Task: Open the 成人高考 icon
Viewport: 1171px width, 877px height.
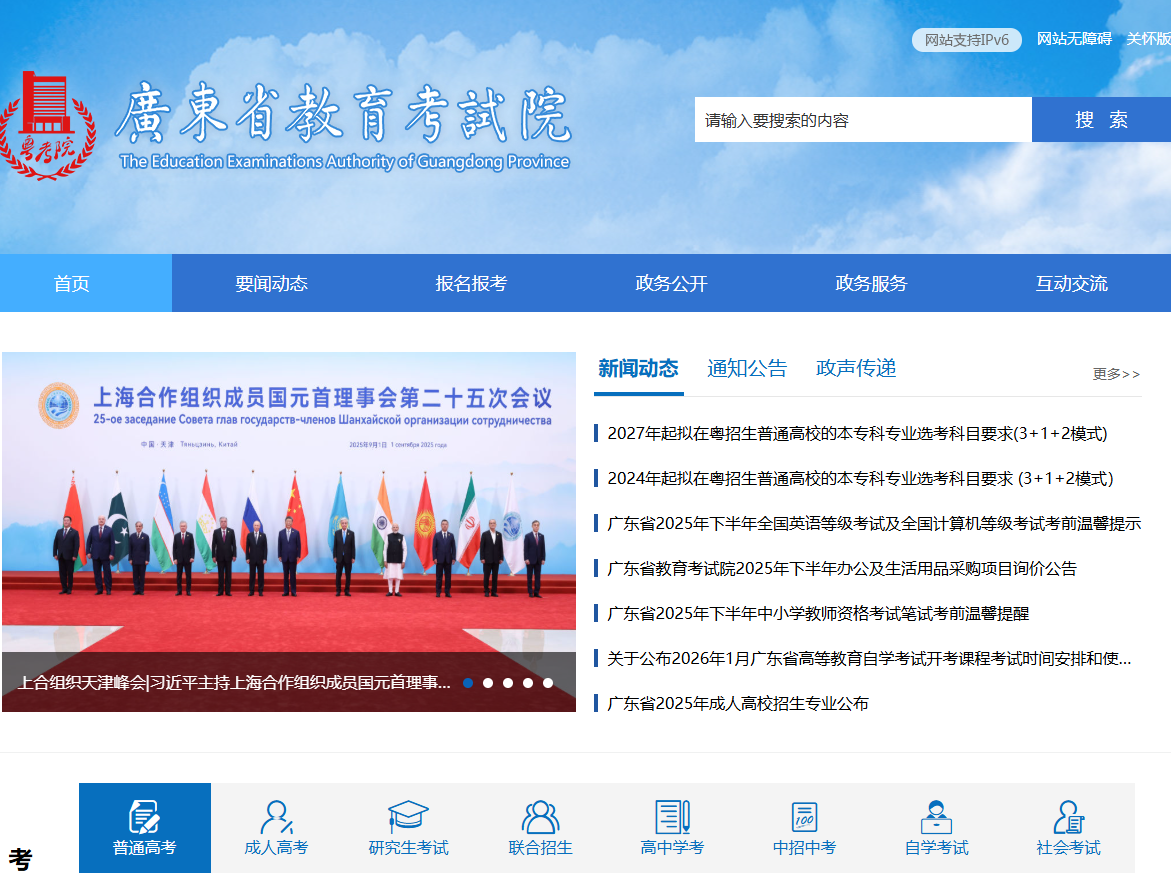Action: pos(276,817)
